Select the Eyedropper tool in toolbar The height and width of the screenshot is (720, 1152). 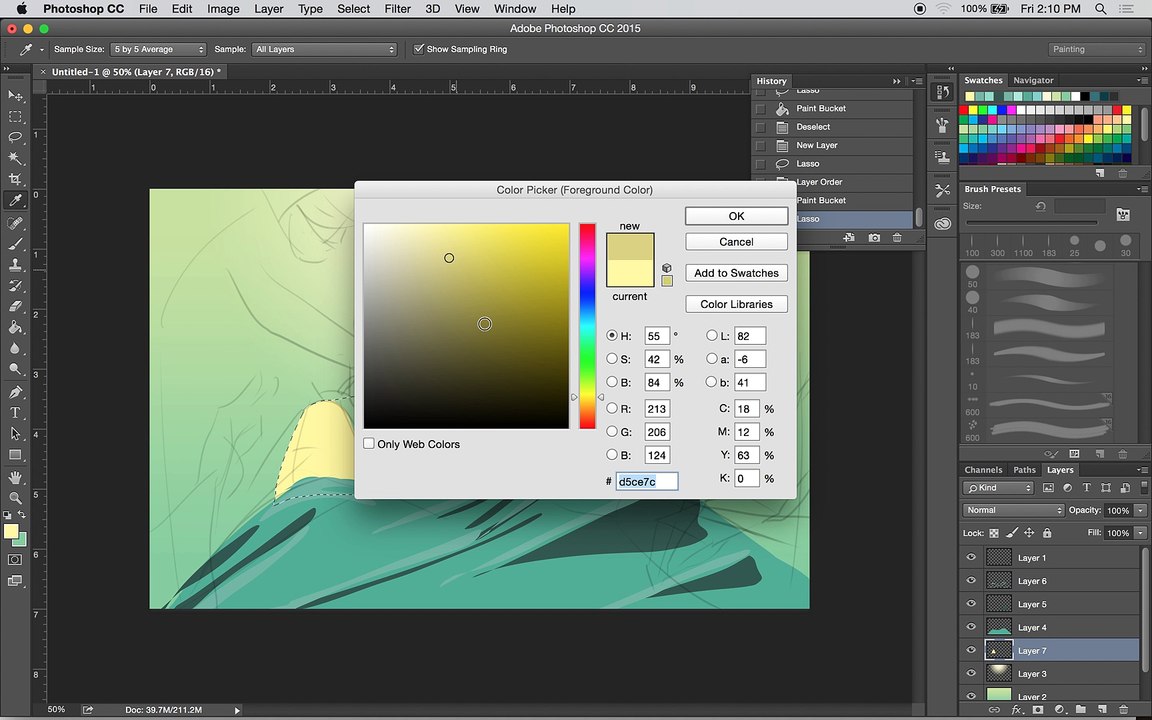(x=15, y=200)
